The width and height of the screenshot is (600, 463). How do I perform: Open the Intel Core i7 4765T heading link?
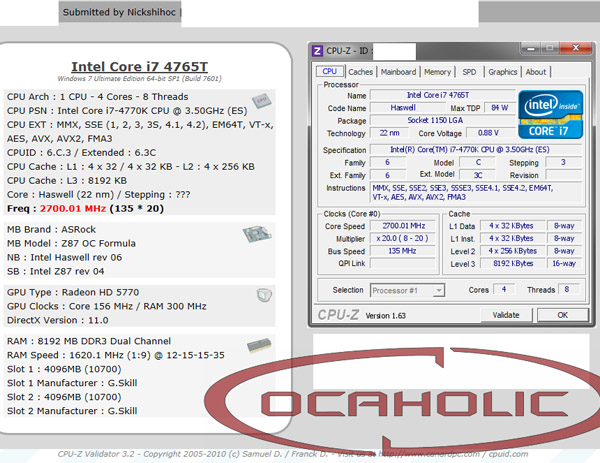click(x=140, y=67)
